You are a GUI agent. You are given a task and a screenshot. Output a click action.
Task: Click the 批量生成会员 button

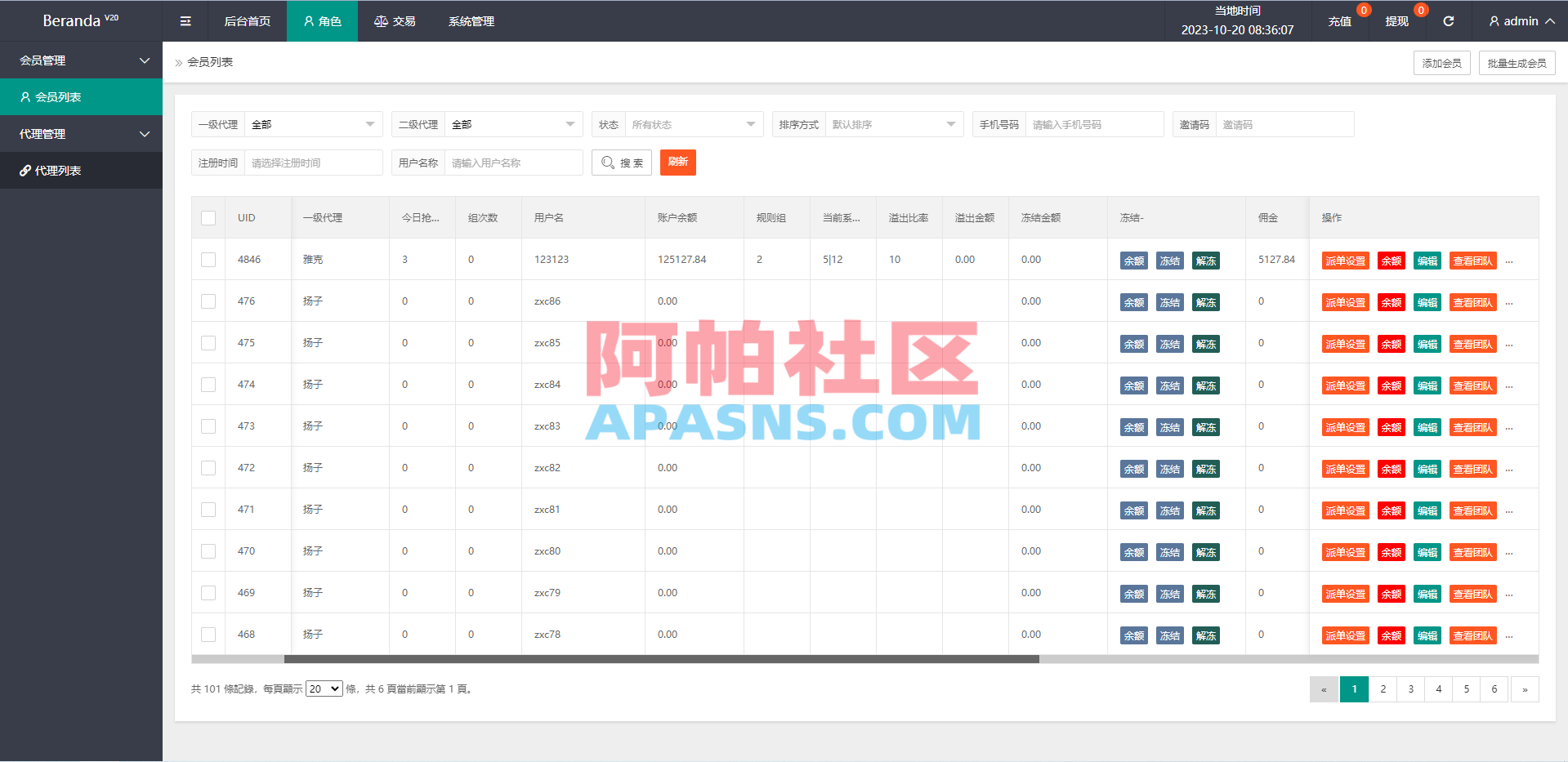pos(1517,62)
